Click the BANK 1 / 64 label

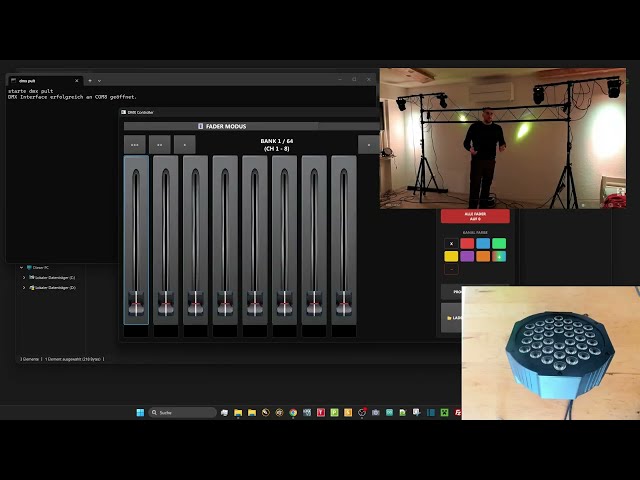click(x=277, y=141)
